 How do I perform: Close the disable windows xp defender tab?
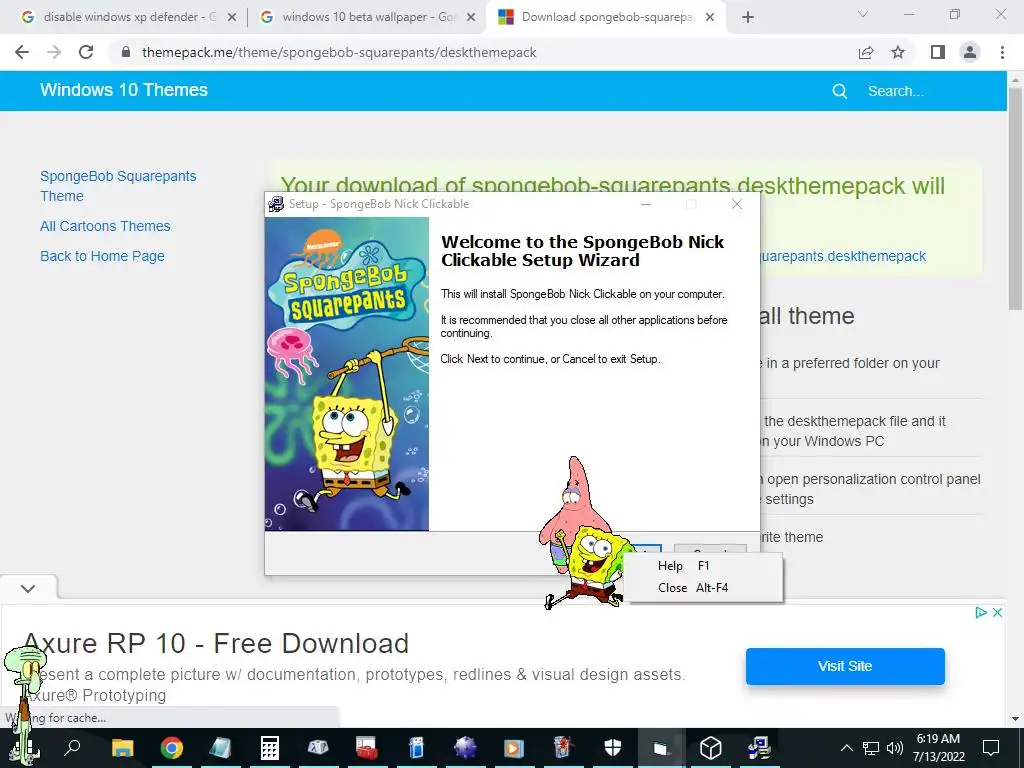232,18
